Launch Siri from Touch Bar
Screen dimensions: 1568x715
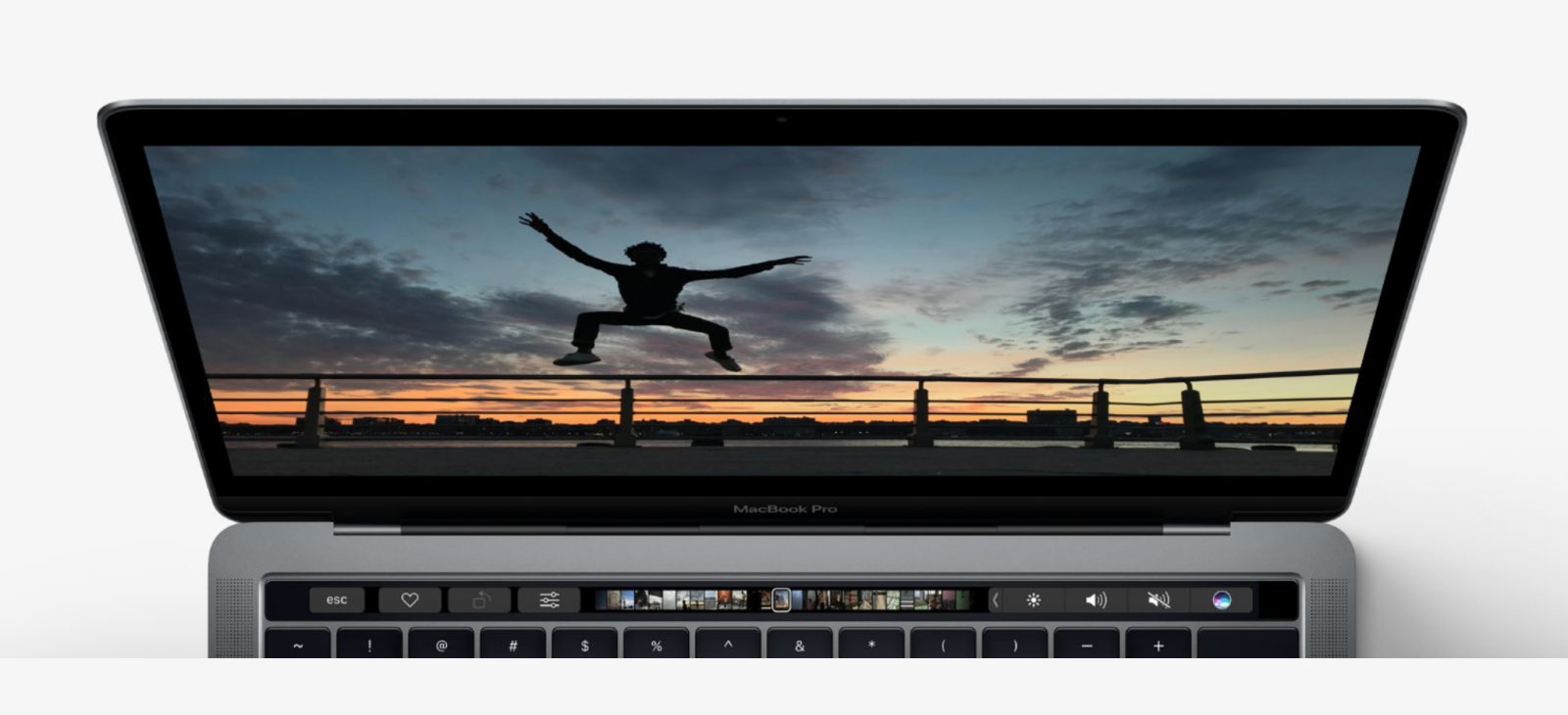point(1221,599)
